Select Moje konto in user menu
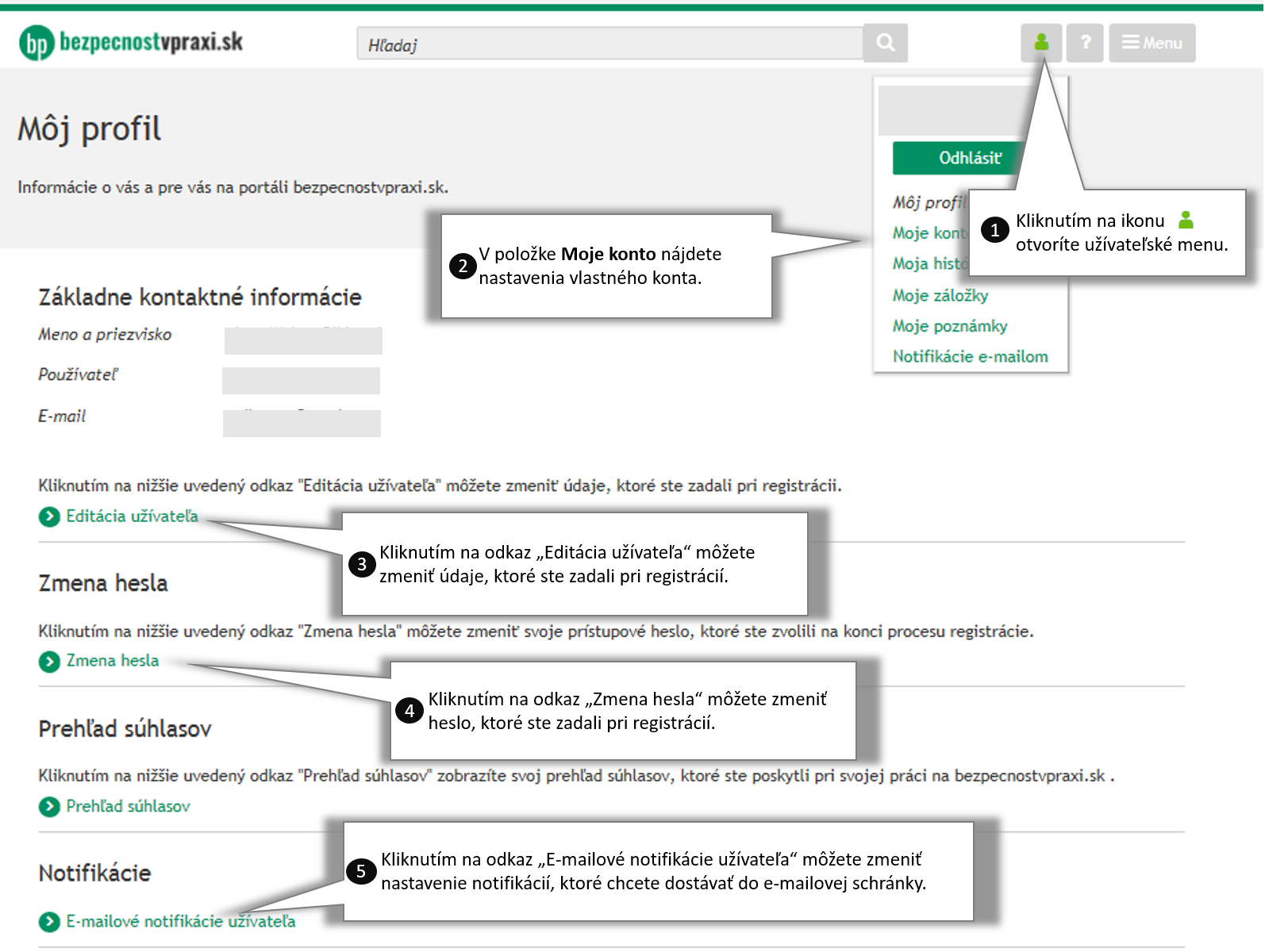1265x952 pixels. (x=927, y=233)
